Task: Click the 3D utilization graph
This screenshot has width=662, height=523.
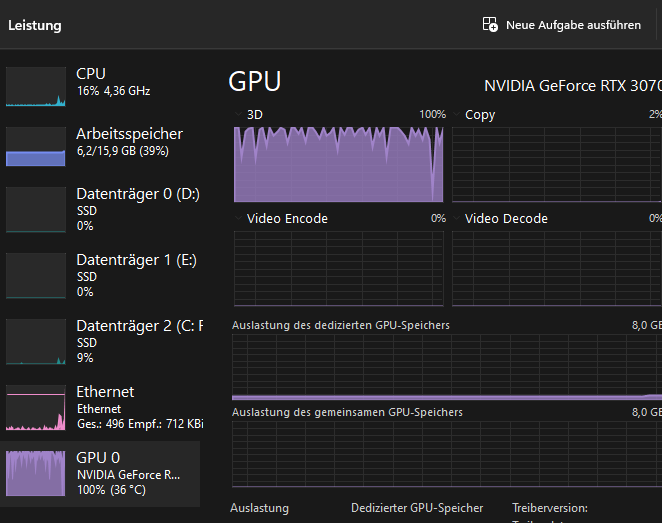Action: point(339,163)
